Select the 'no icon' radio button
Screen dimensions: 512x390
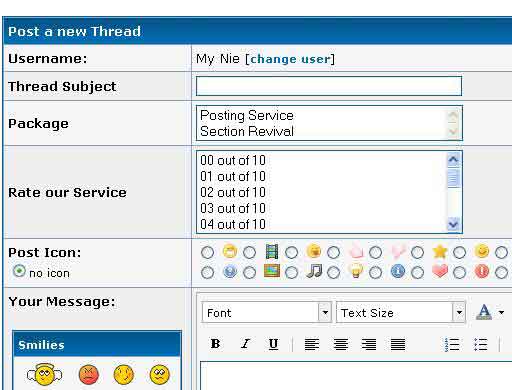[19, 271]
